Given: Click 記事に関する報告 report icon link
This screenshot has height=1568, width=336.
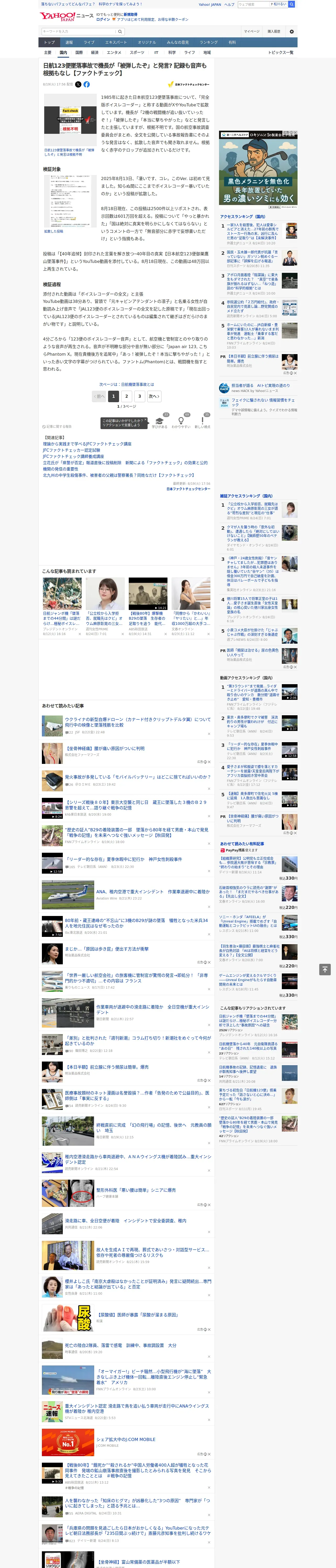Looking at the screenshot, I should 57,427.
